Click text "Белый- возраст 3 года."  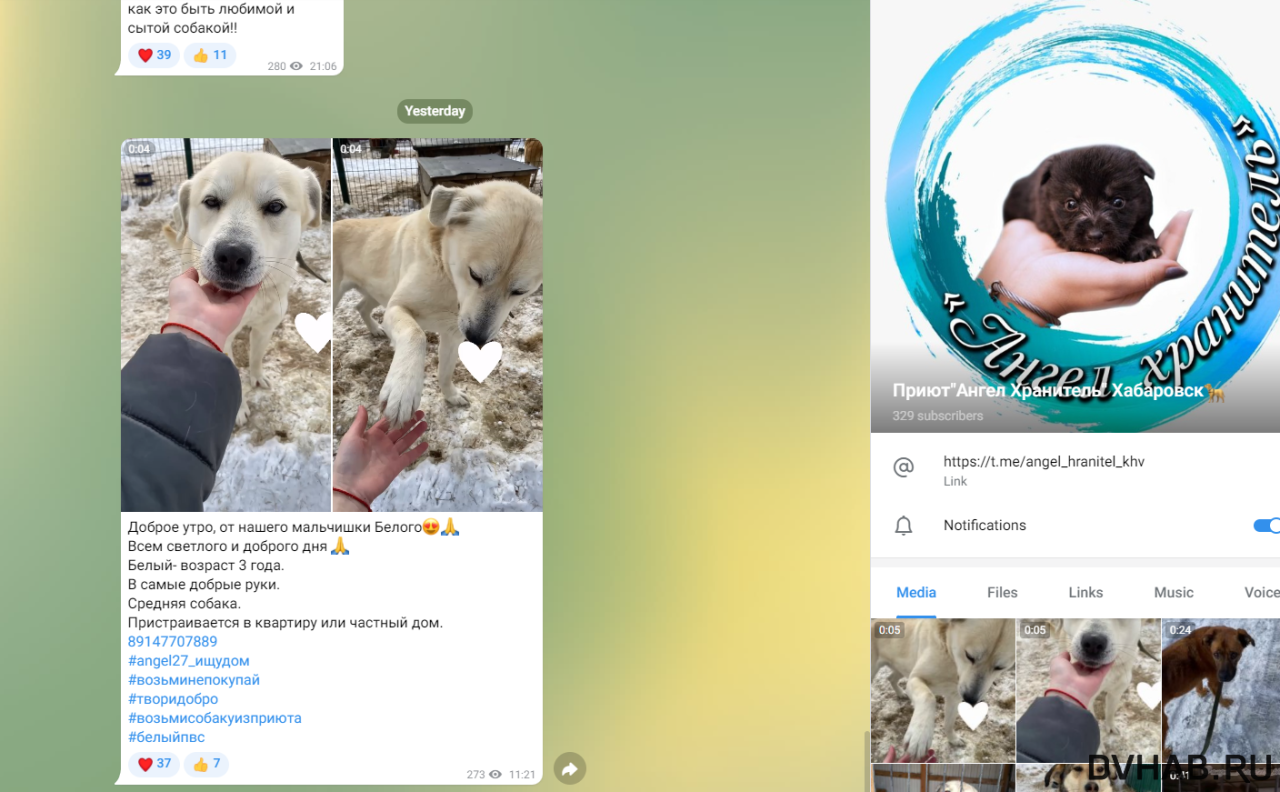tap(206, 565)
